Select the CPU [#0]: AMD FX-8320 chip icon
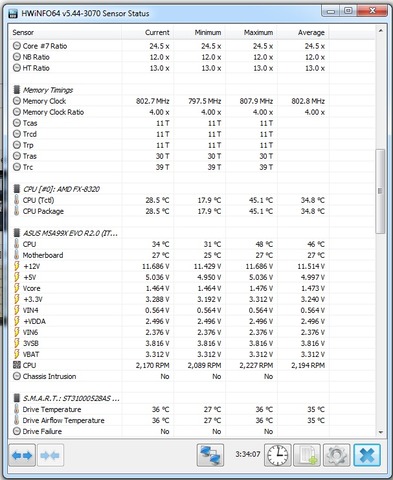Screen dimensions: 393x480 pos(17,189)
